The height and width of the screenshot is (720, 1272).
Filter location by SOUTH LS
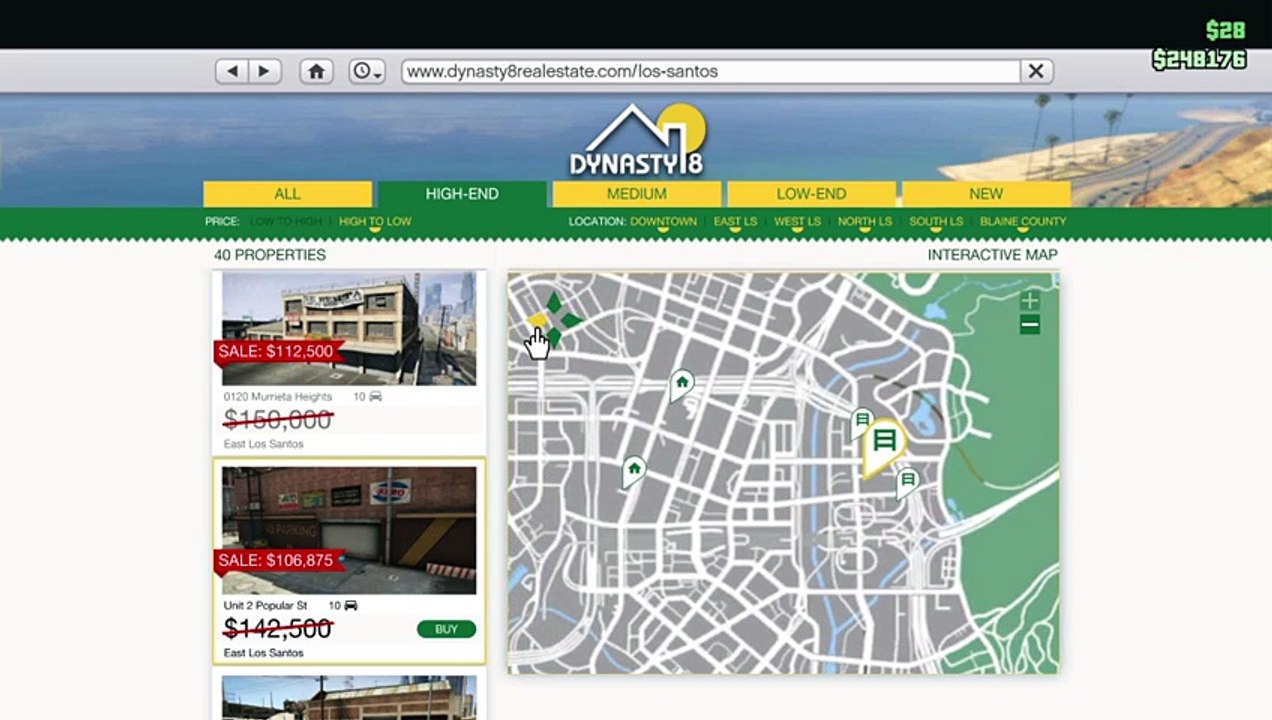[x=936, y=222]
